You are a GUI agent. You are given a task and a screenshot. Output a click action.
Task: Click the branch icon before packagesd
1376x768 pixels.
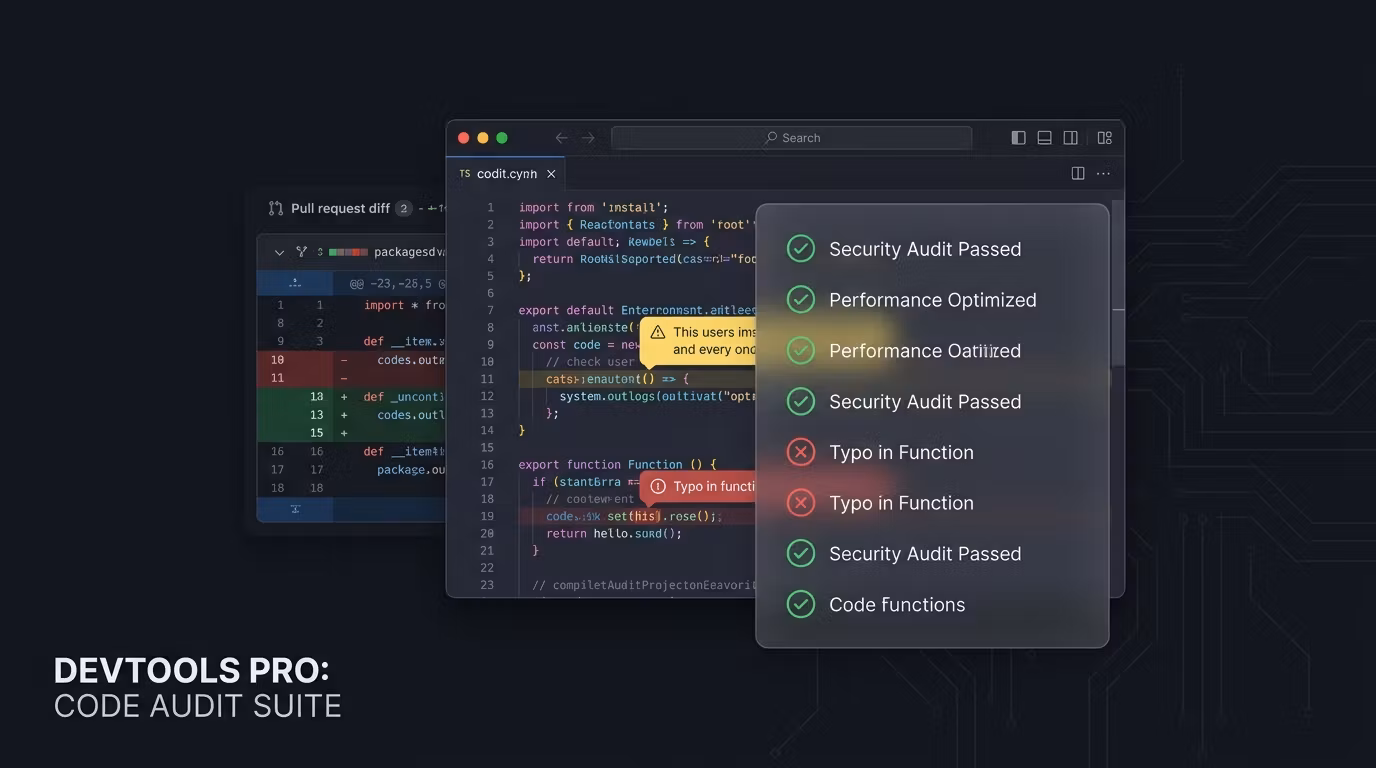[301, 252]
